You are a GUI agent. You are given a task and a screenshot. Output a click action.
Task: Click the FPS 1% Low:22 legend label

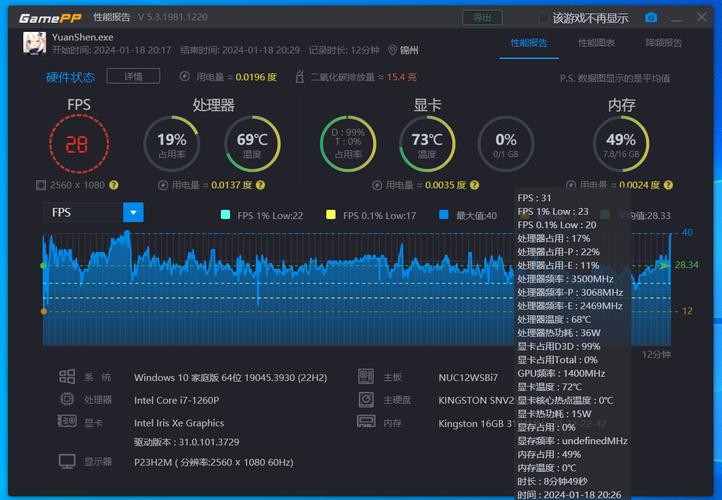pyautogui.click(x=270, y=215)
